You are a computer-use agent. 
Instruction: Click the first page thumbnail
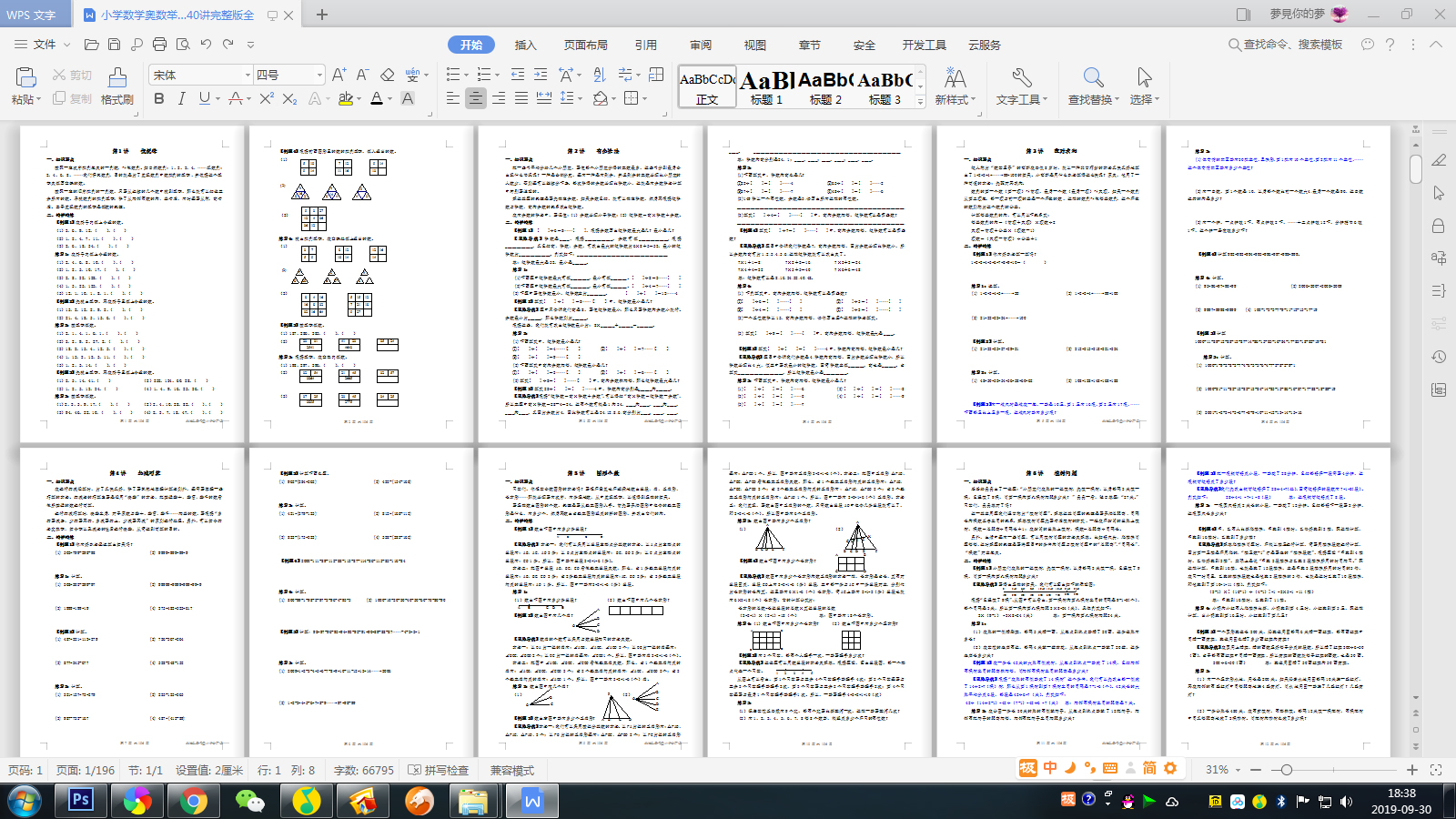[x=132, y=284]
